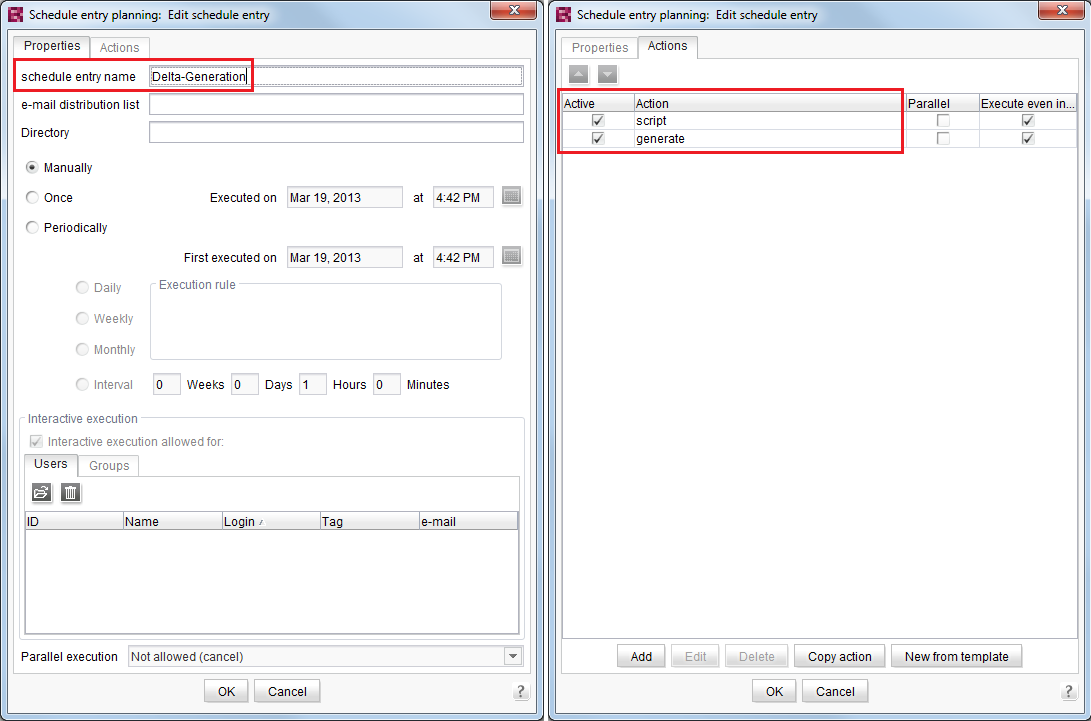Image resolution: width=1091 pixels, height=721 pixels.
Task: Click the Executed on time field
Action: tap(463, 197)
